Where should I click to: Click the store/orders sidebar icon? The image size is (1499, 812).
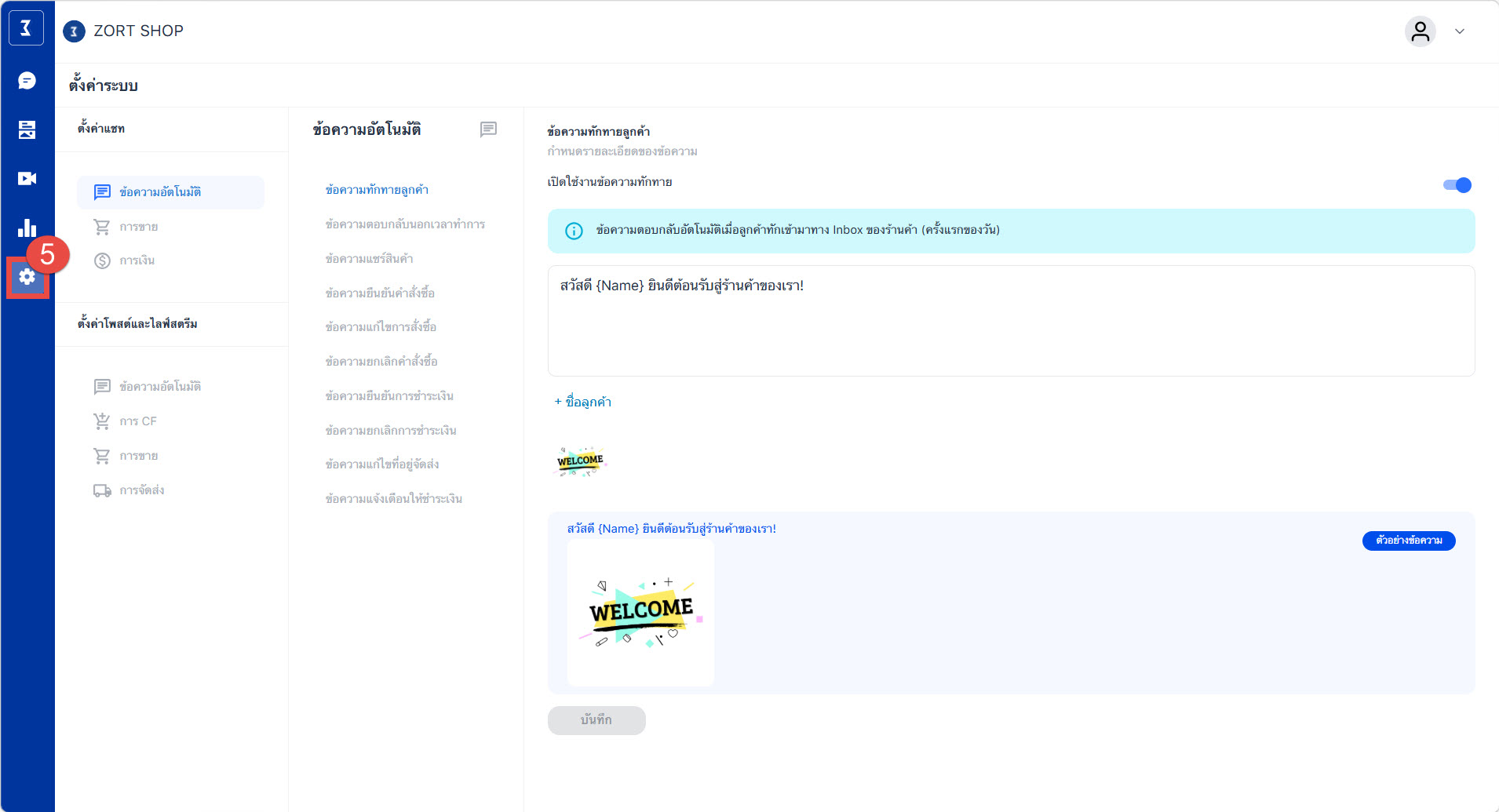(27, 130)
